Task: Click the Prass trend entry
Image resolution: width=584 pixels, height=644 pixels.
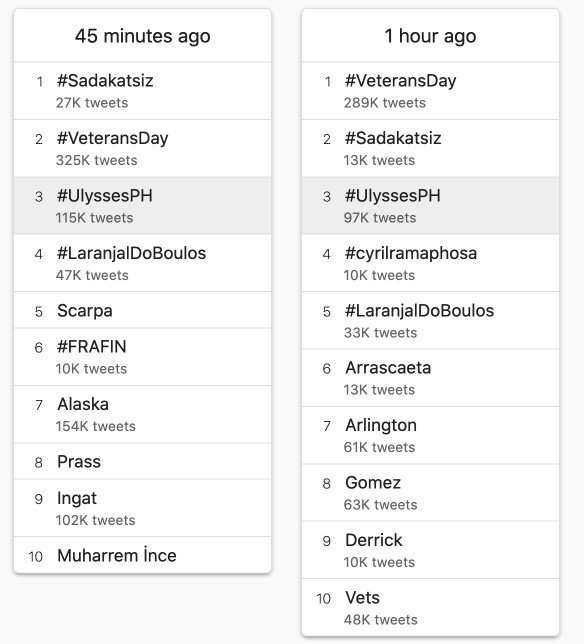Action: (x=143, y=461)
